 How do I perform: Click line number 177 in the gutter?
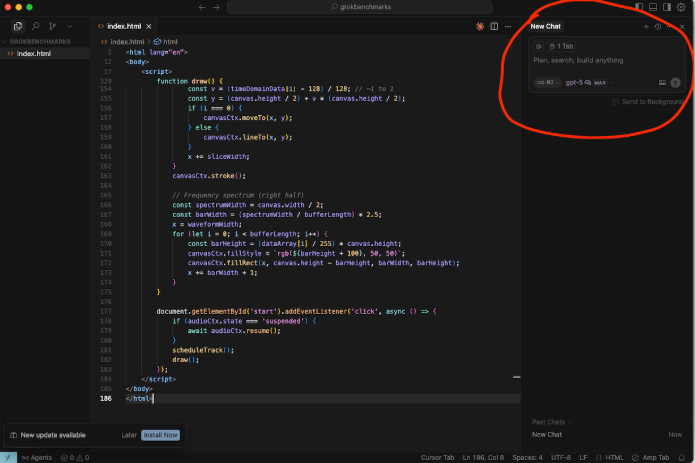point(106,311)
